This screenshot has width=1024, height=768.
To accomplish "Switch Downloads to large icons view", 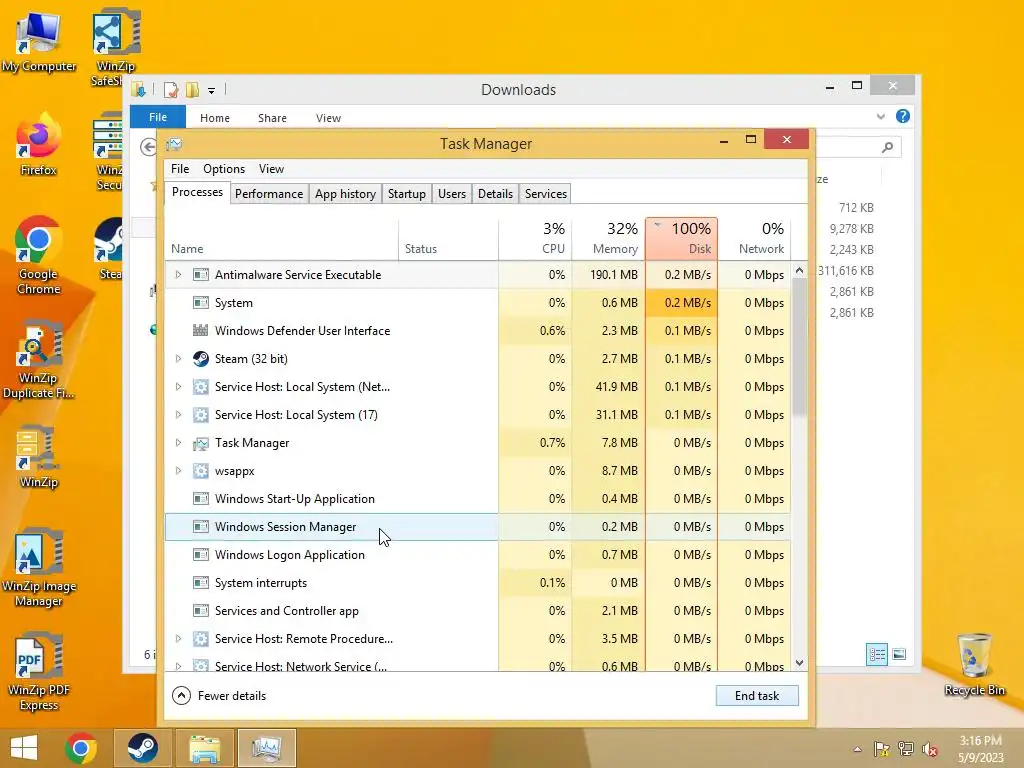I will tap(899, 654).
